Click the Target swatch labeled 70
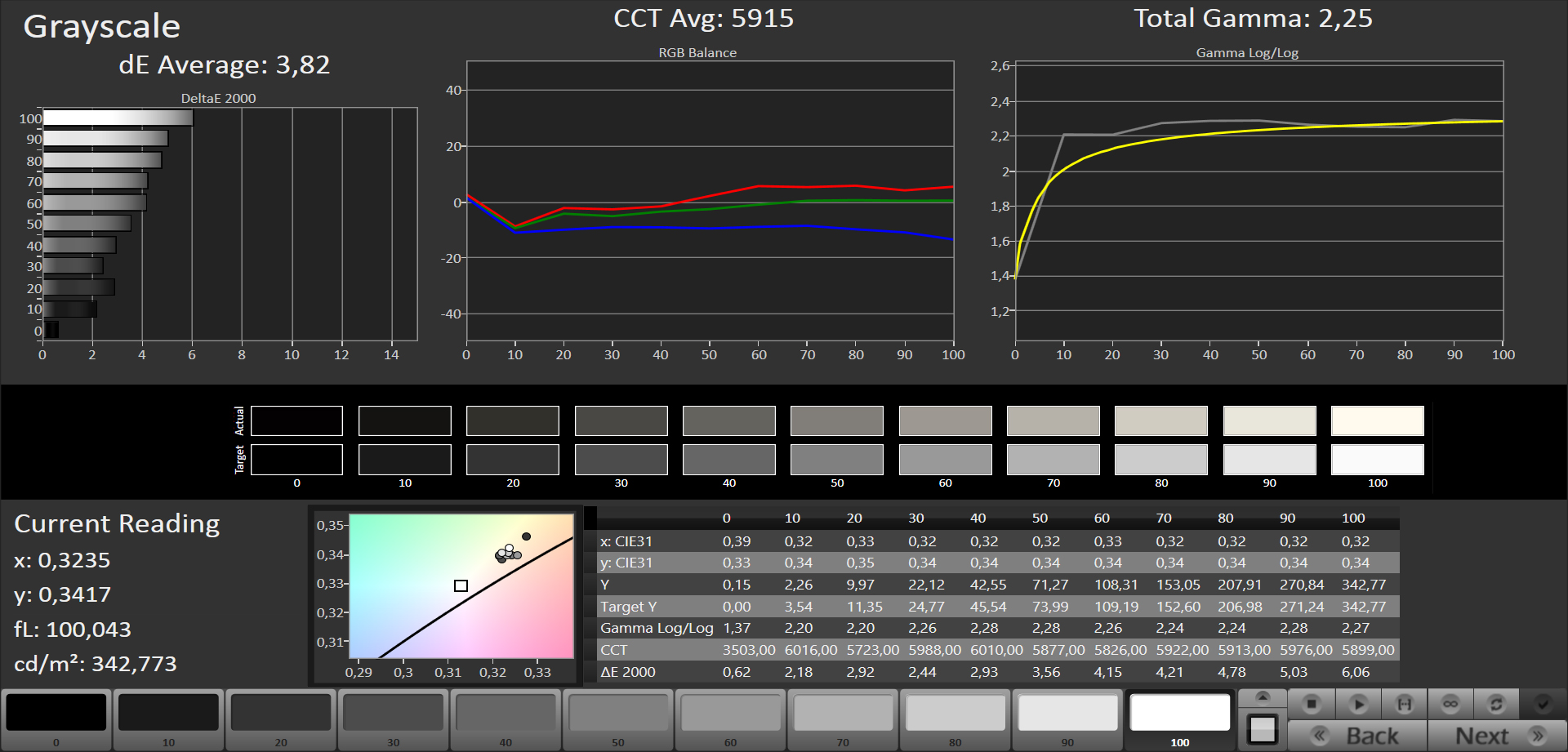This screenshot has width=1568, height=752. (x=1053, y=459)
